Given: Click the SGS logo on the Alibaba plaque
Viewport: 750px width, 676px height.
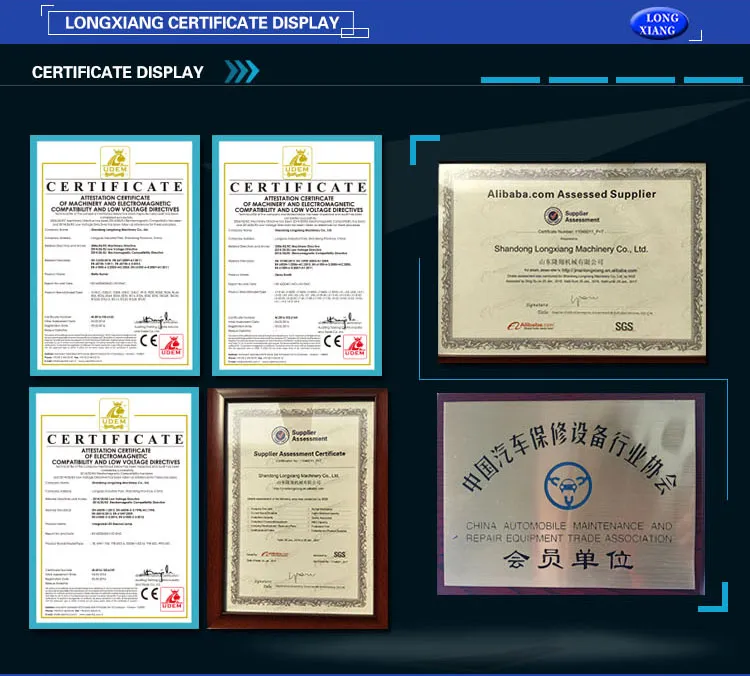Looking at the screenshot, I should tap(623, 326).
